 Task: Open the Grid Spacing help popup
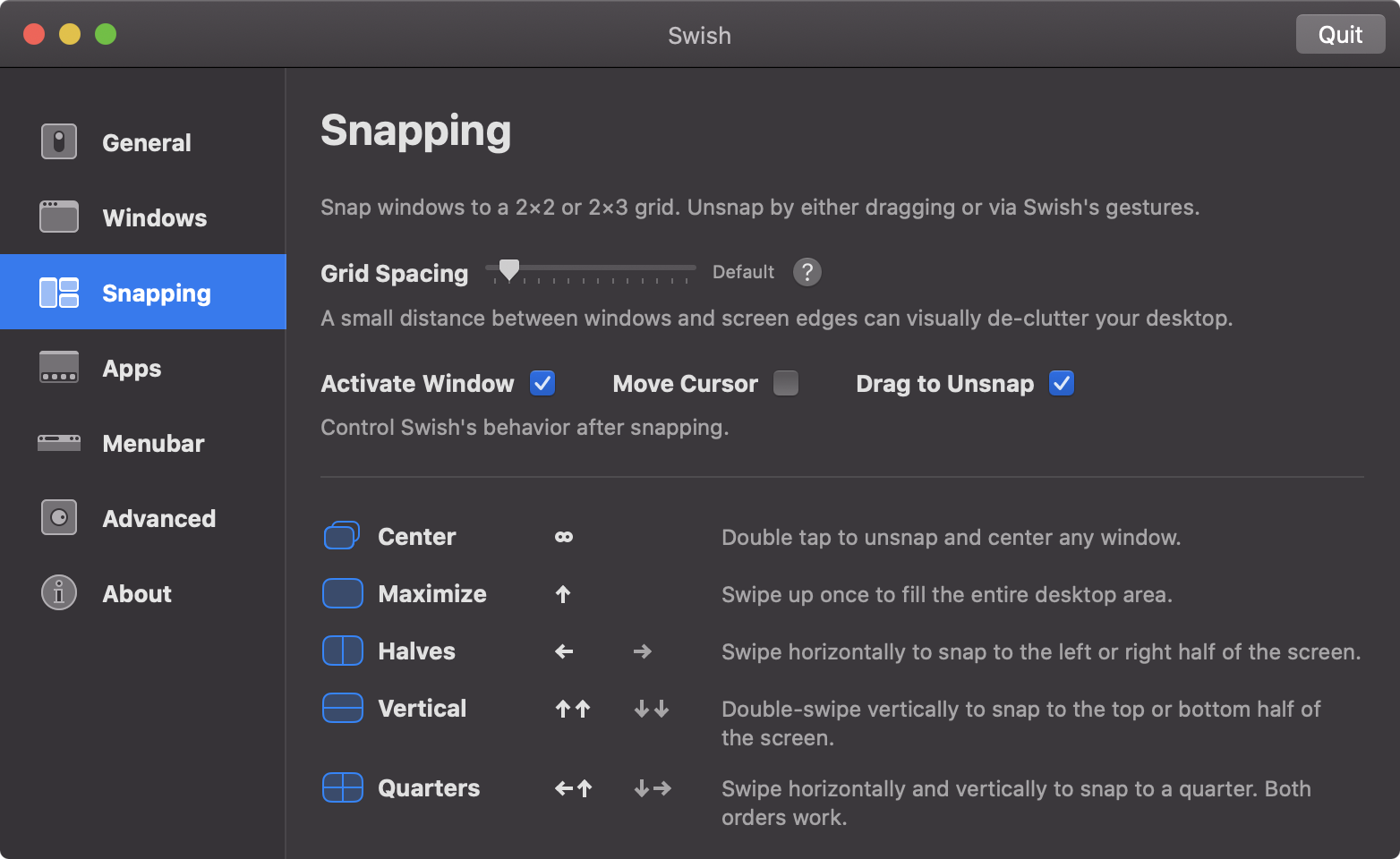pos(807,272)
